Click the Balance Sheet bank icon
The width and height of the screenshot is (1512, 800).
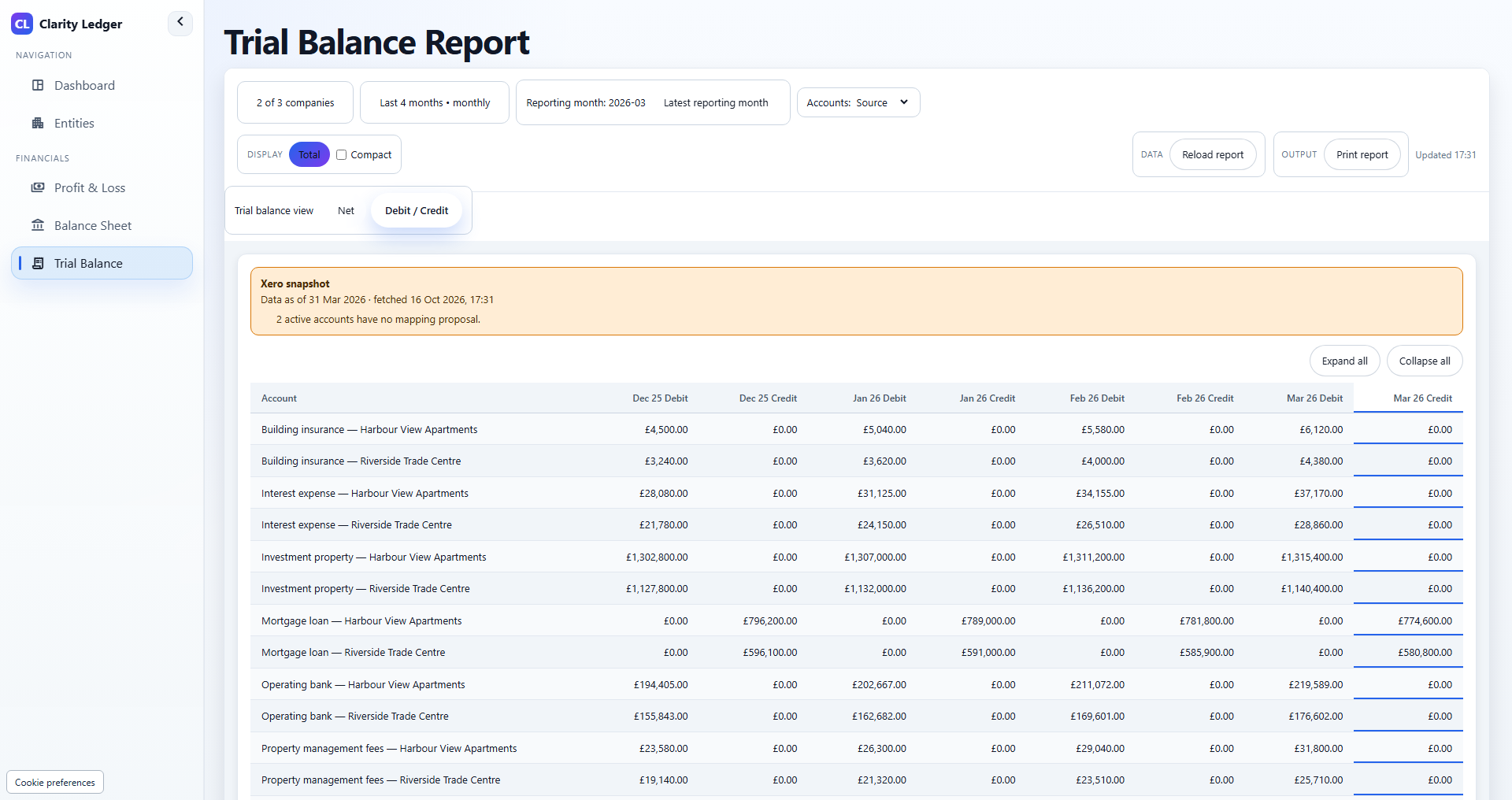(x=38, y=225)
